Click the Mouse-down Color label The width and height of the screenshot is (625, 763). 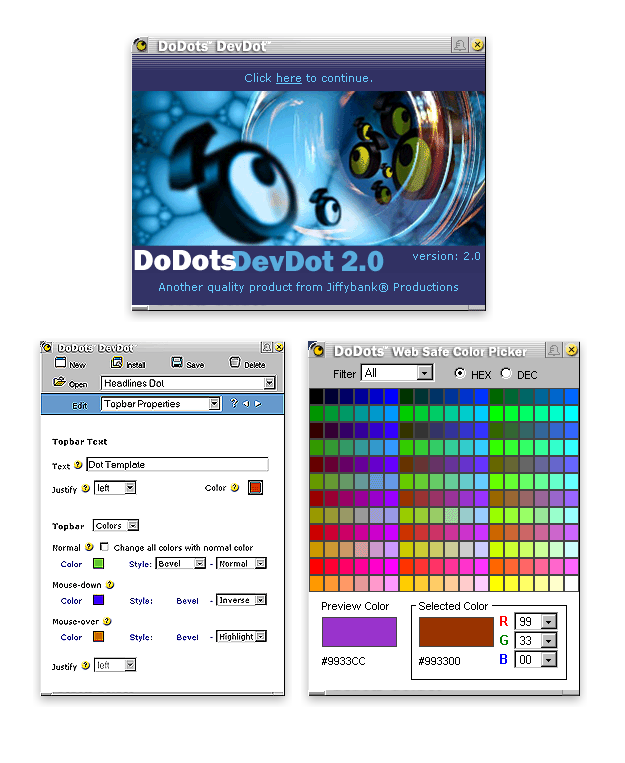click(71, 600)
